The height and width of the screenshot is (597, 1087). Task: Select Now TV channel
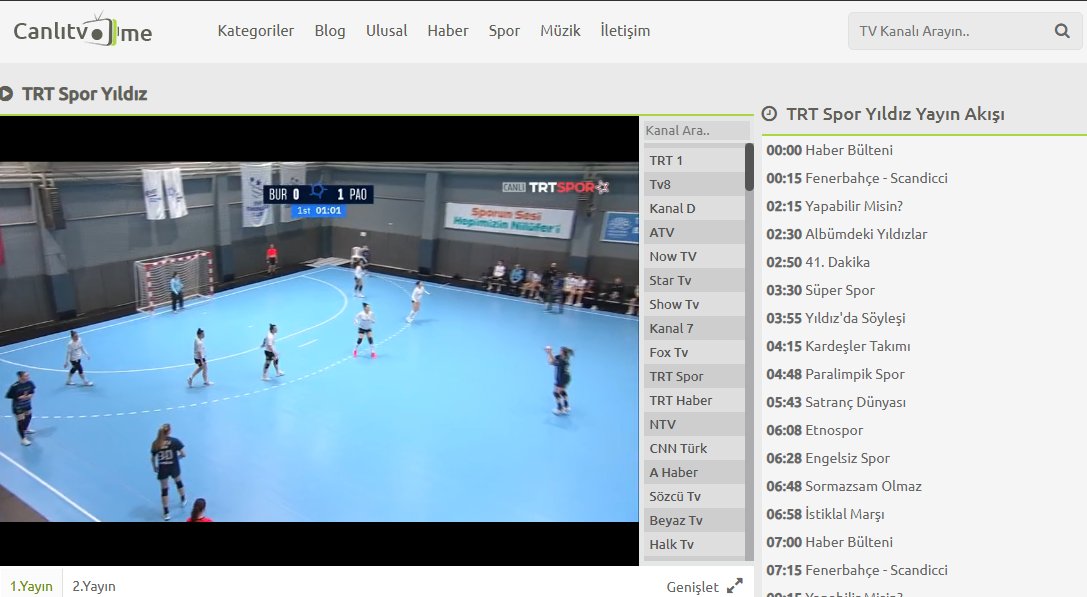click(694, 257)
